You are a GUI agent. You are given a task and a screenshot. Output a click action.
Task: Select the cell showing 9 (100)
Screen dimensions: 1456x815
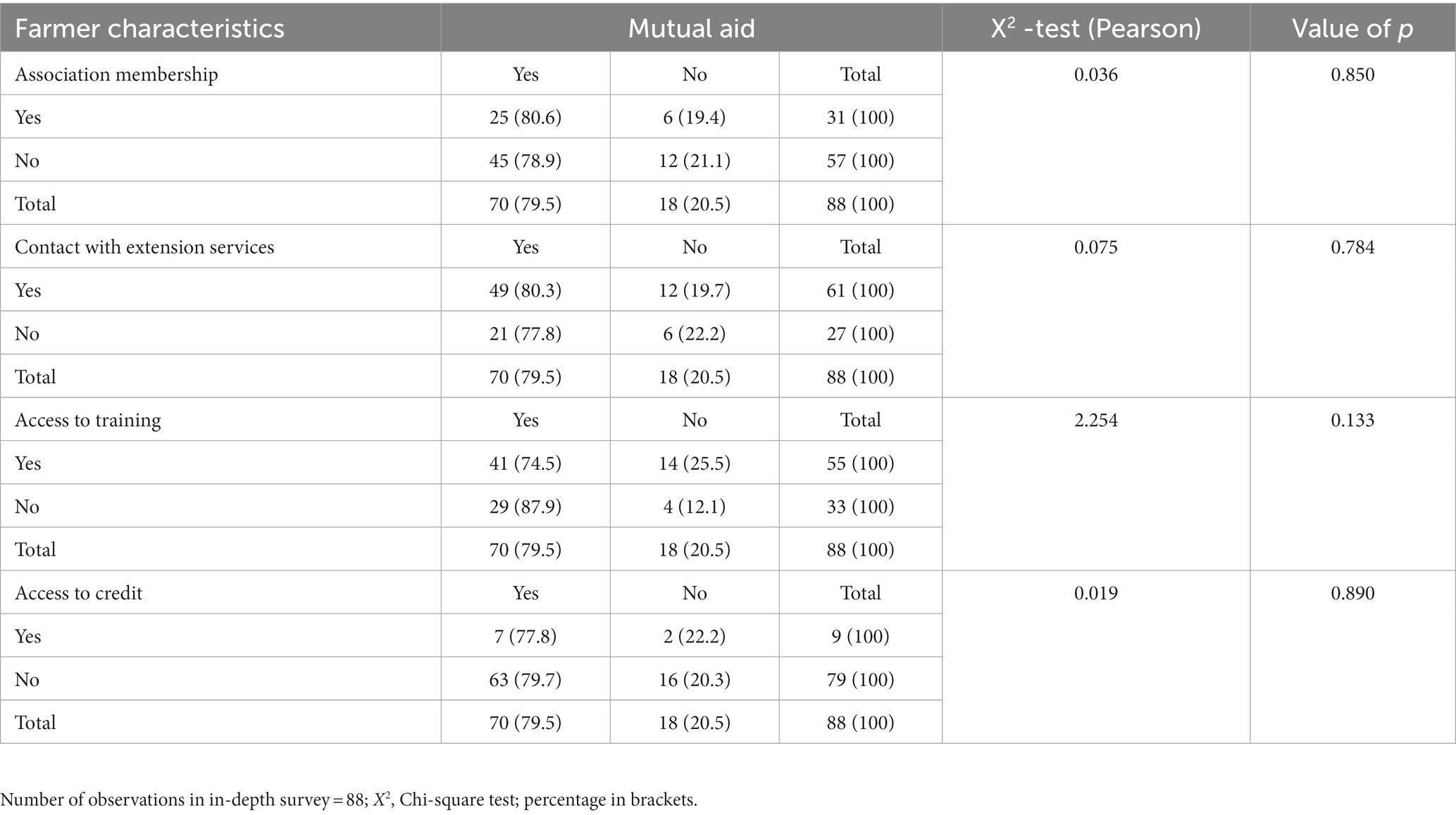pos(860,636)
